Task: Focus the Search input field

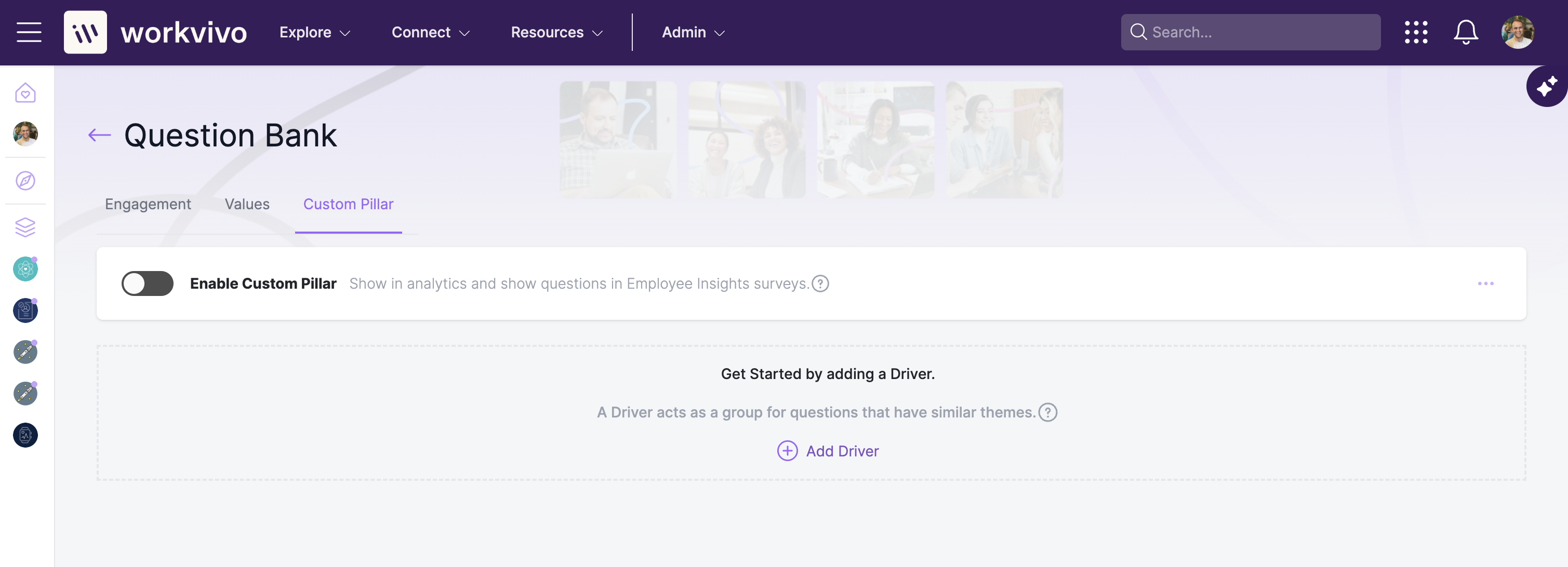Action: coord(1250,32)
